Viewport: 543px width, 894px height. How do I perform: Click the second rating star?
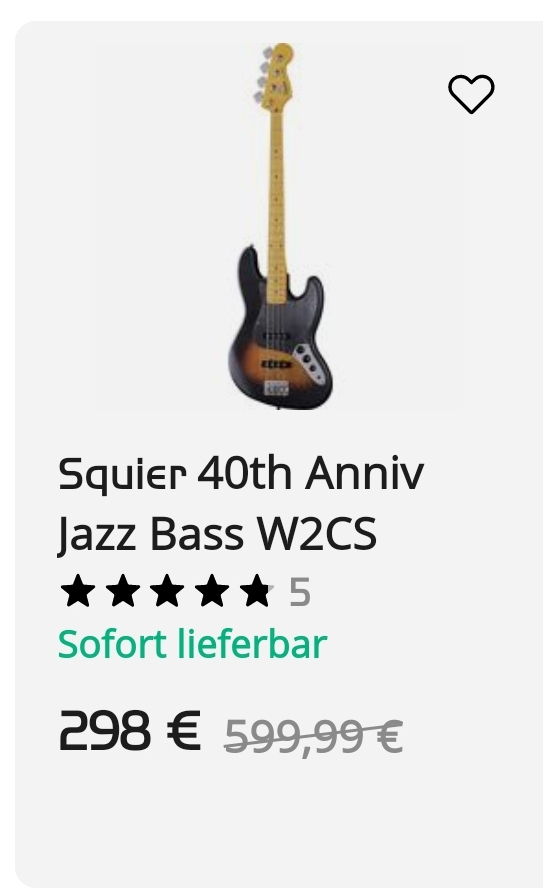point(123,591)
